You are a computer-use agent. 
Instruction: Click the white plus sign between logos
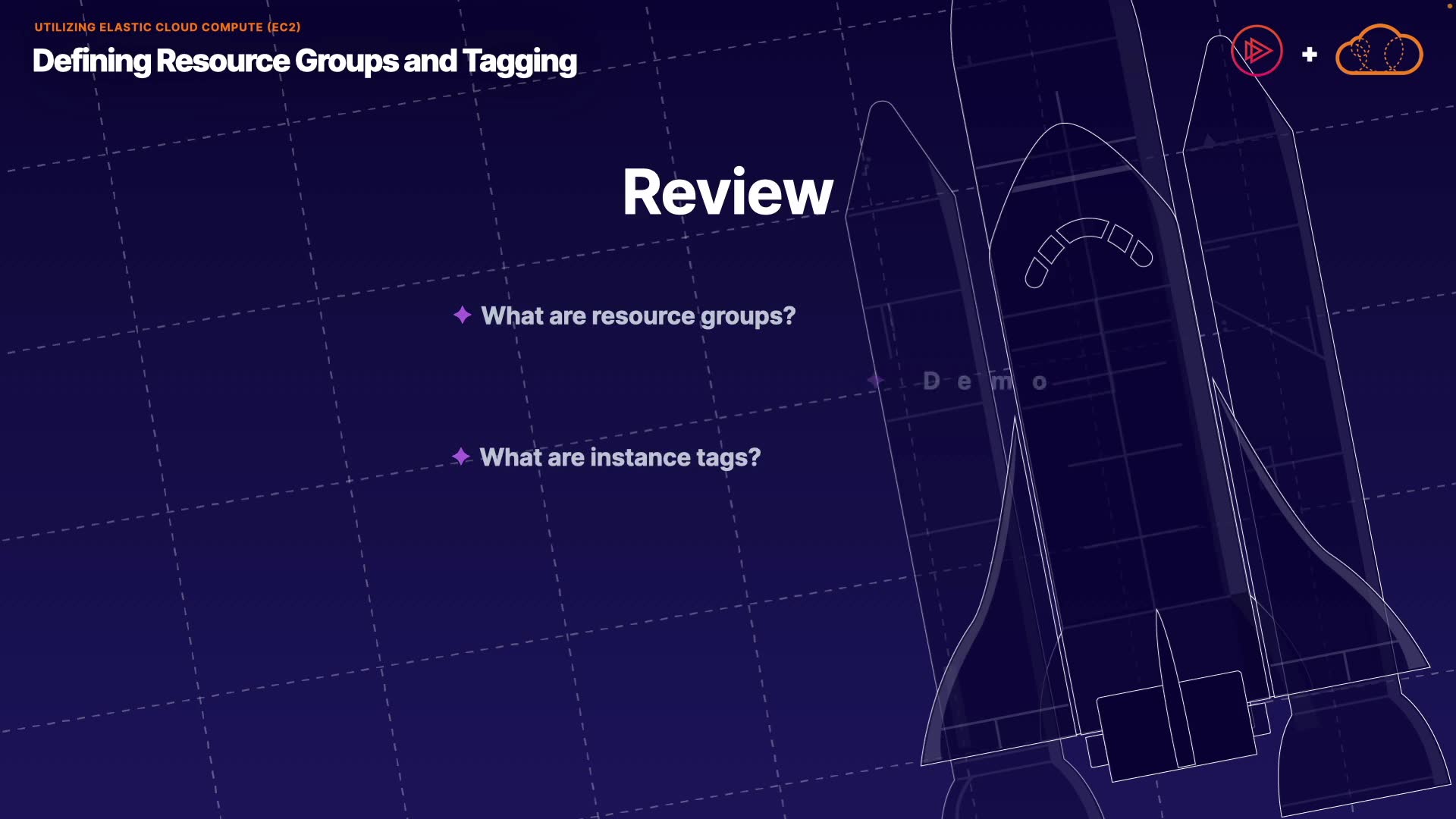pos(1310,55)
